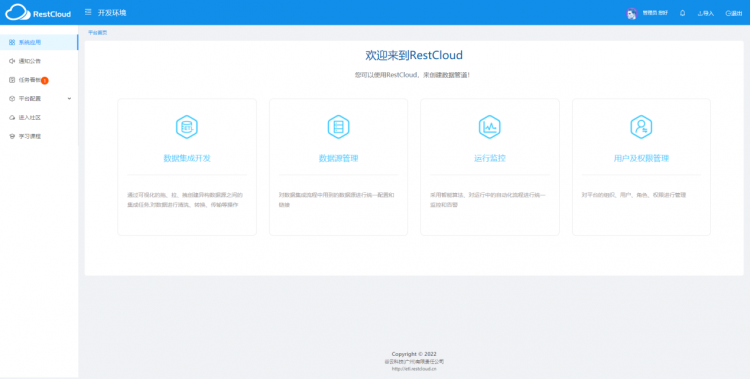Screen dimensions: 750x379
Task: Select 通知公告 in the sidebar
Action: tap(39, 61)
